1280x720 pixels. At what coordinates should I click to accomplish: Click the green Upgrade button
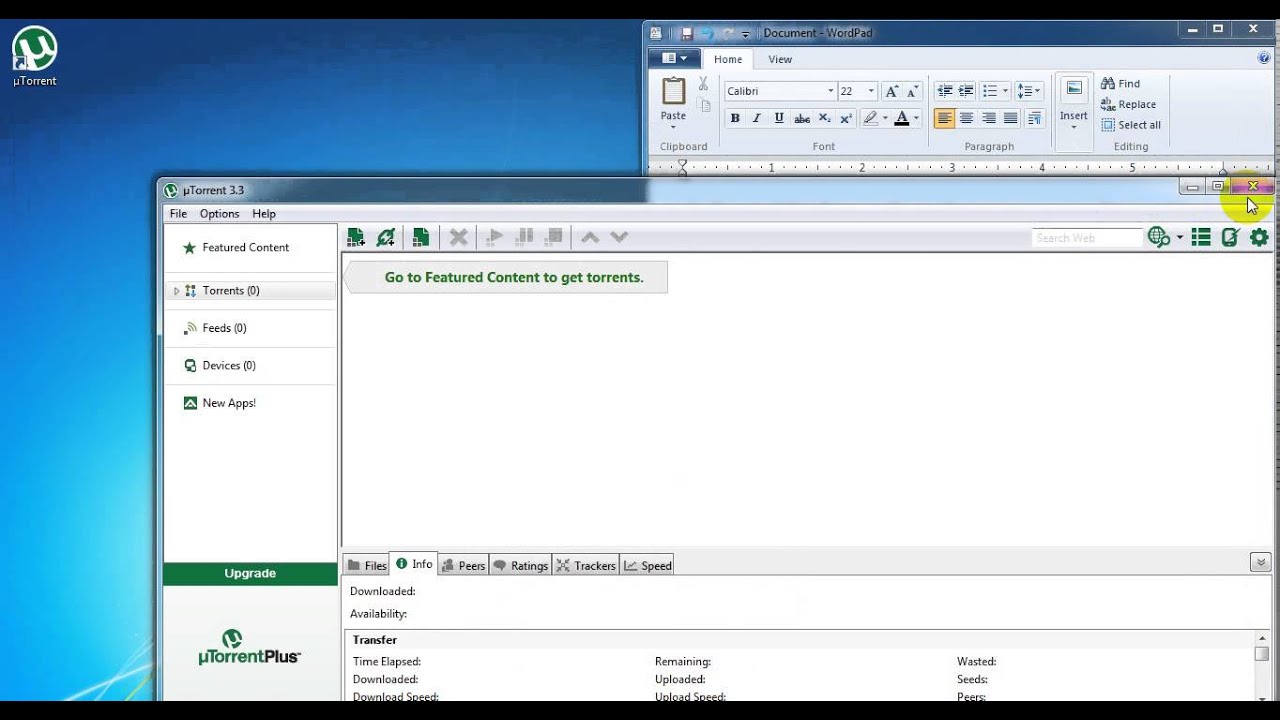pyautogui.click(x=250, y=574)
